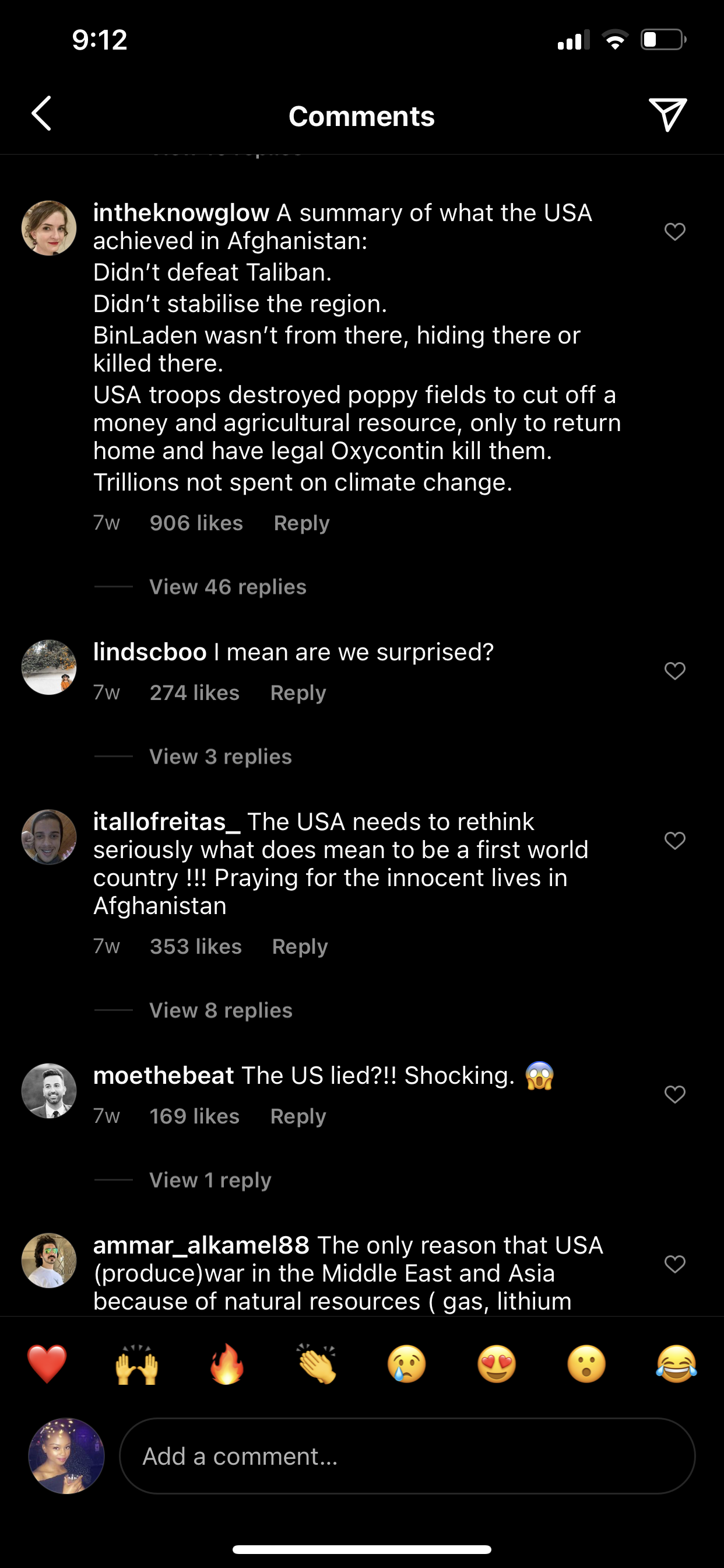Like intheknowglow's comment with the heart
Viewport: 724px width, 1568px height.
coord(674,232)
